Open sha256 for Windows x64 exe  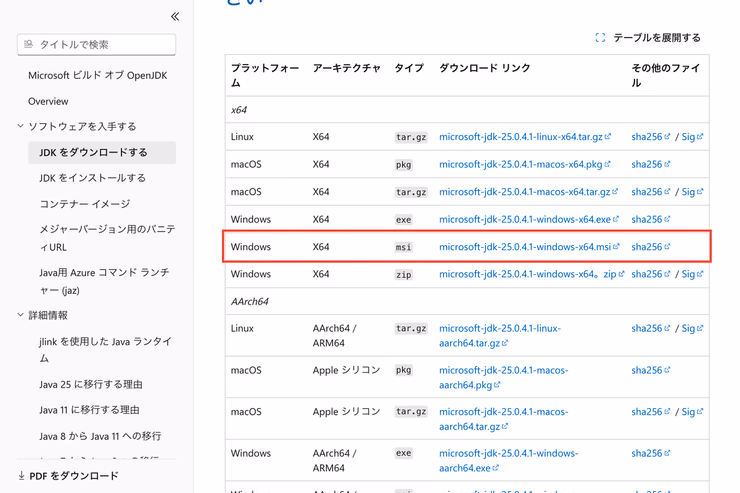tap(650, 219)
